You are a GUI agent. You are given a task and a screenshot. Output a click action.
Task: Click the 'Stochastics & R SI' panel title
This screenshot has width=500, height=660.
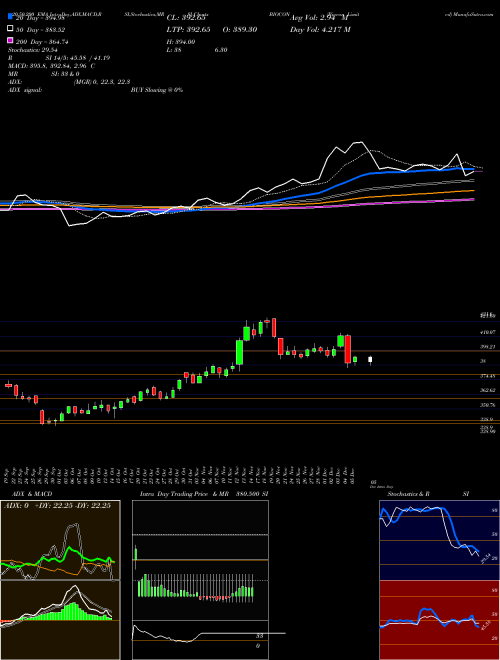pos(428,494)
